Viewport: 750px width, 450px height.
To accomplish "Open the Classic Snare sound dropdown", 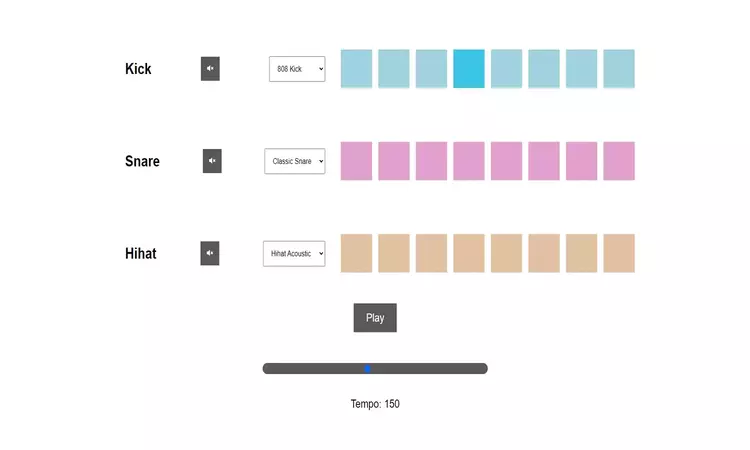I will click(295, 161).
